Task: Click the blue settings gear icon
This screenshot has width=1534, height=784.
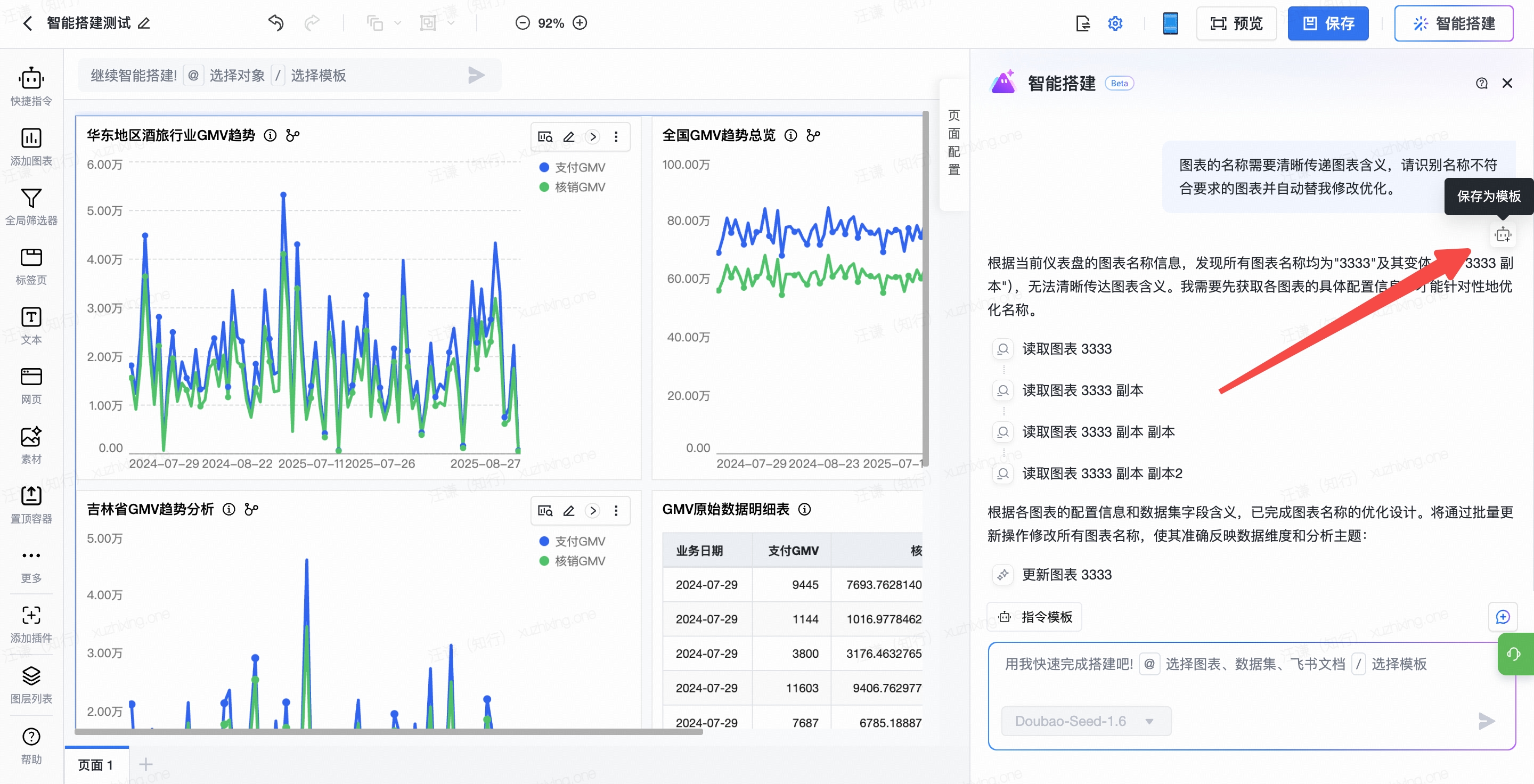Action: coord(1115,23)
